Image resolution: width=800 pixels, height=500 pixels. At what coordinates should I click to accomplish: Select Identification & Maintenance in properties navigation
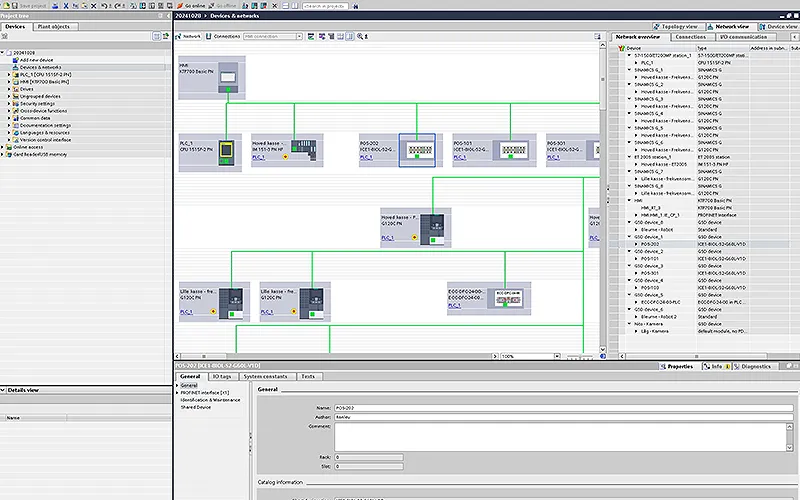(210, 400)
